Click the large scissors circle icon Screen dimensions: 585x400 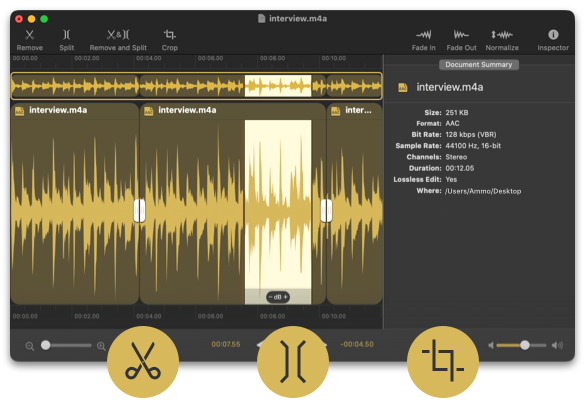click(143, 362)
